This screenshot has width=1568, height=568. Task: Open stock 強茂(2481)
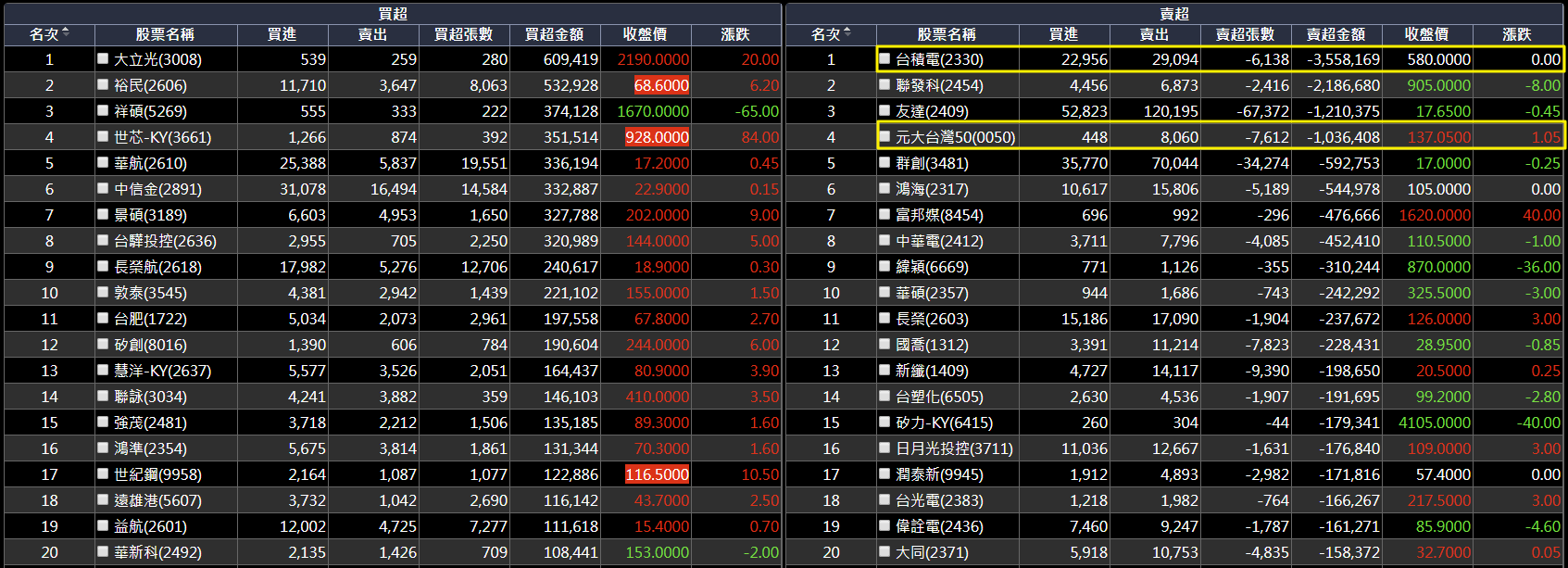point(150,423)
